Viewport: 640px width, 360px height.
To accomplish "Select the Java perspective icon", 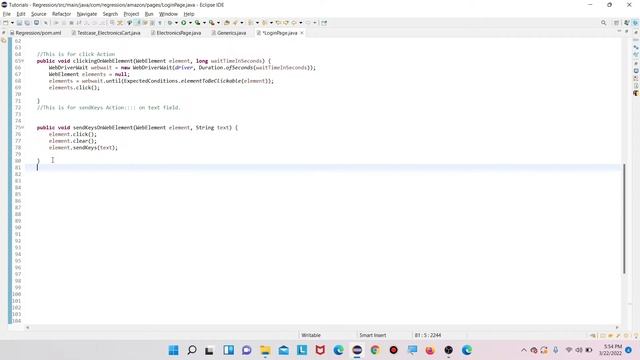I will [635, 23].
